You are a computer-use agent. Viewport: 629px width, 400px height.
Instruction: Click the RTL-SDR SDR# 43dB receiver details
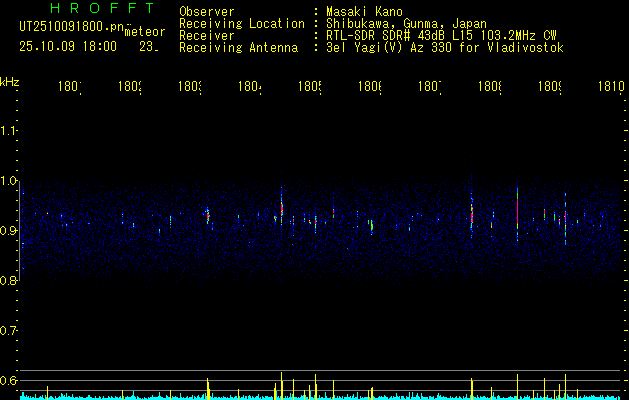pos(441,36)
